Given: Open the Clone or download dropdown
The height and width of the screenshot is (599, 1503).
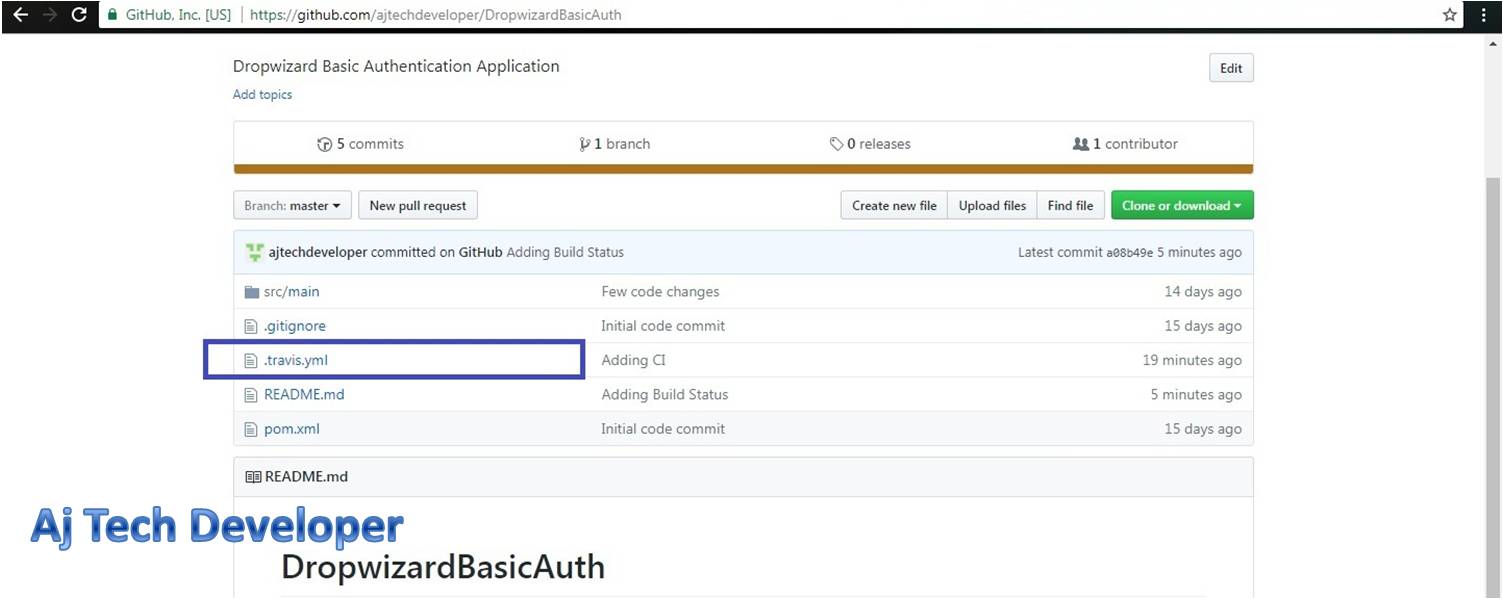Looking at the screenshot, I should tap(1181, 205).
